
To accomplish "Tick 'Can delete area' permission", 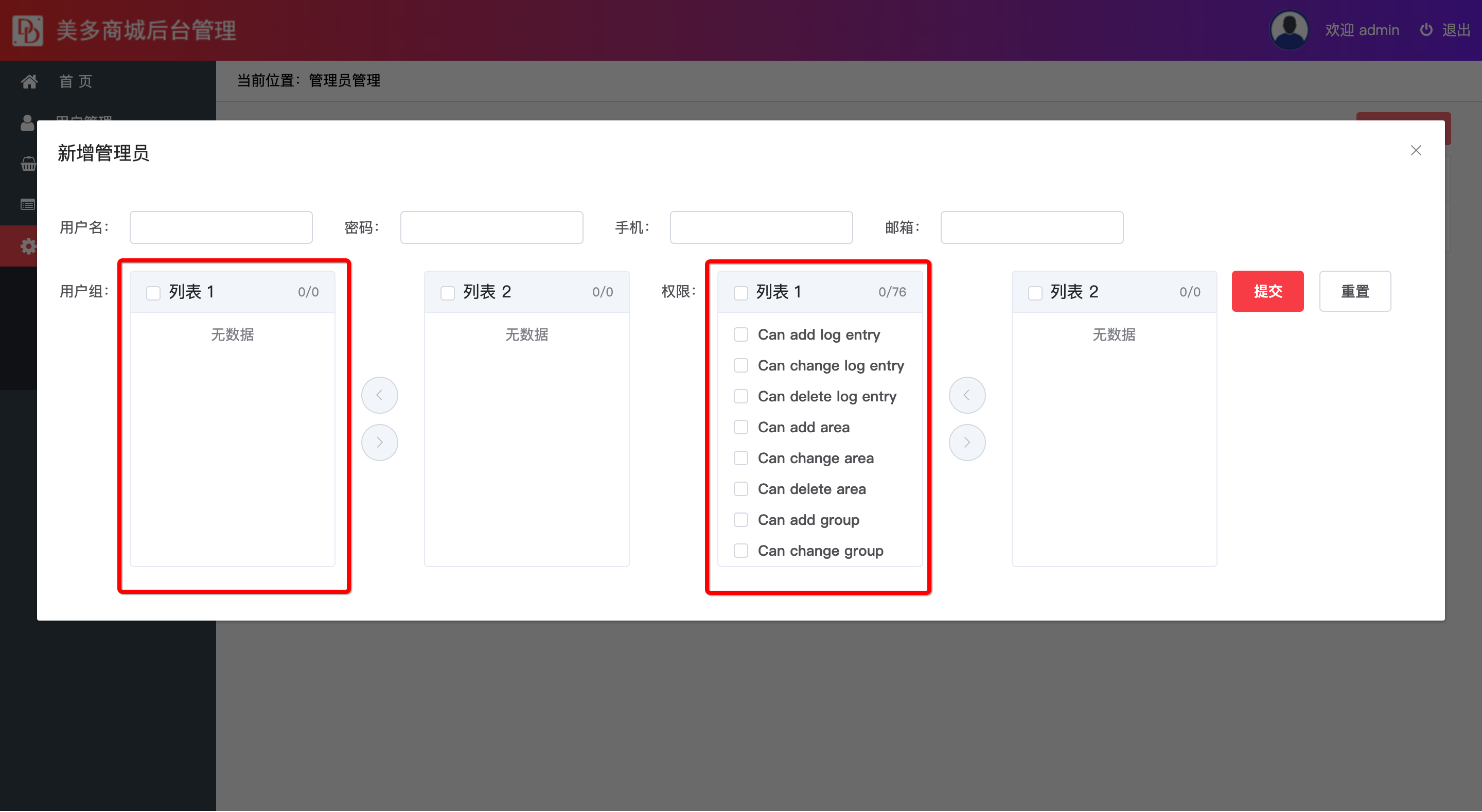I will click(740, 488).
